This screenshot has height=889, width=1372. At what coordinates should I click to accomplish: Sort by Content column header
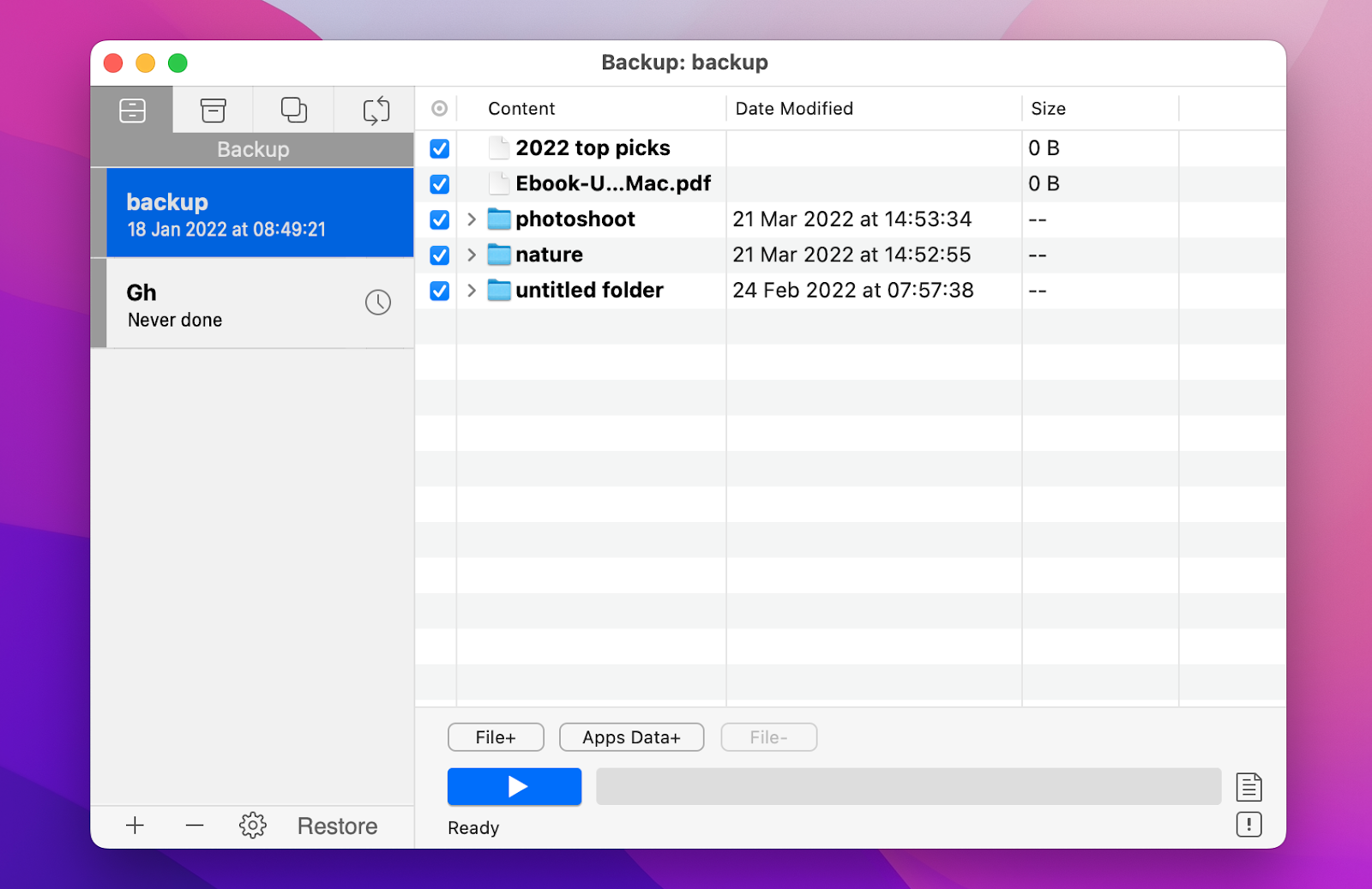click(x=521, y=109)
